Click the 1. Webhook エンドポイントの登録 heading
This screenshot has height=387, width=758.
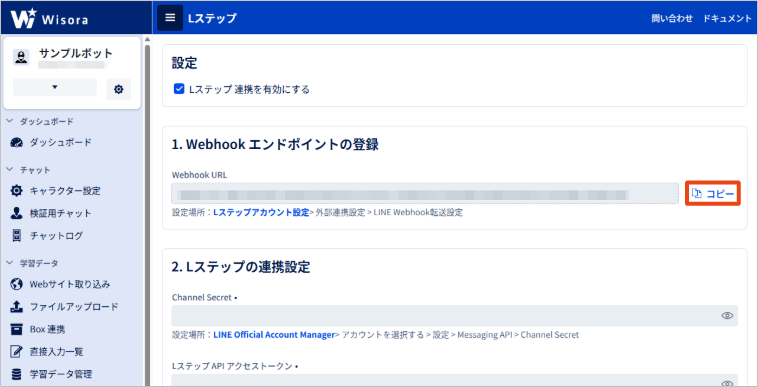pyautogui.click(x=275, y=144)
